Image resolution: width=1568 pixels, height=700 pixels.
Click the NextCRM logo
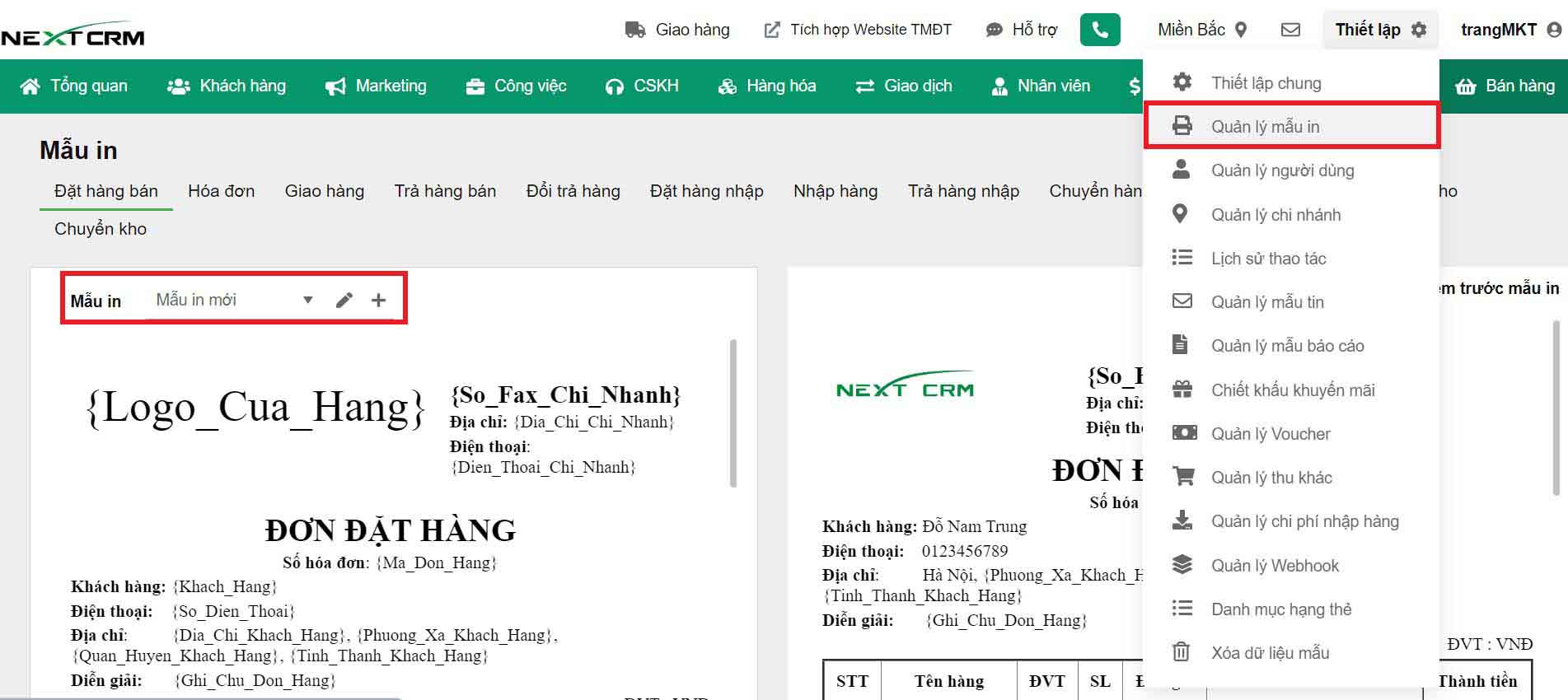[73, 35]
